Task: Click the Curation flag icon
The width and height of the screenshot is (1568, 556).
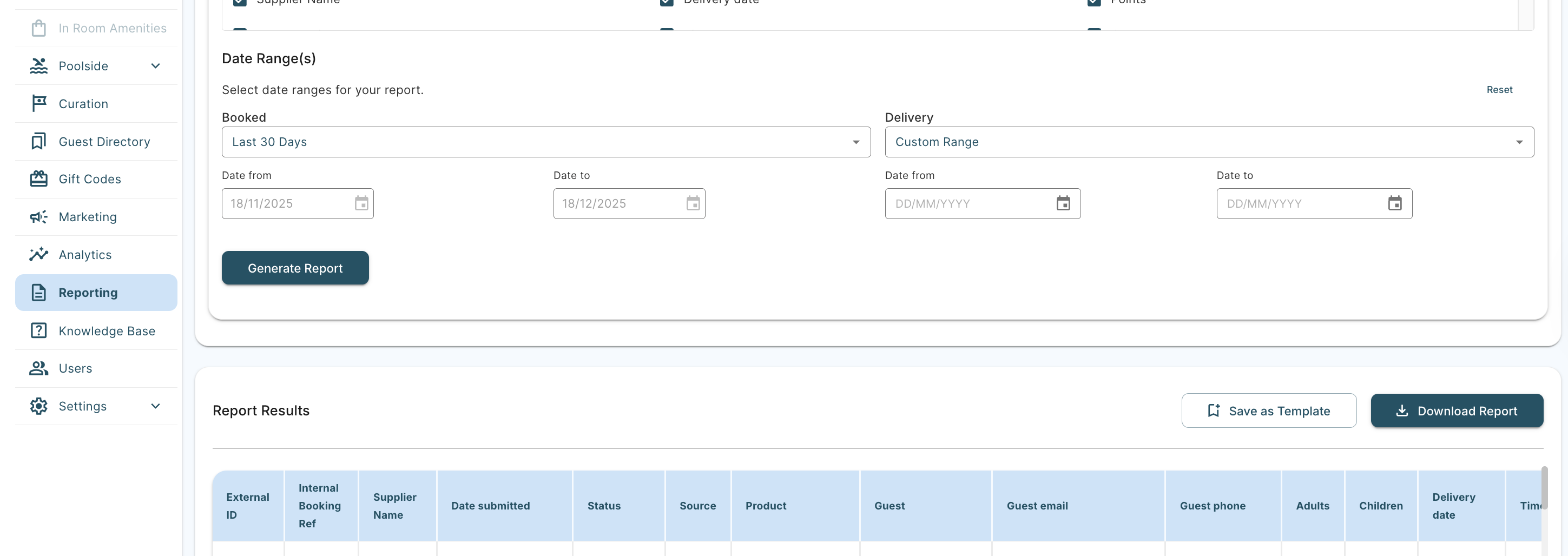Action: coord(39,103)
